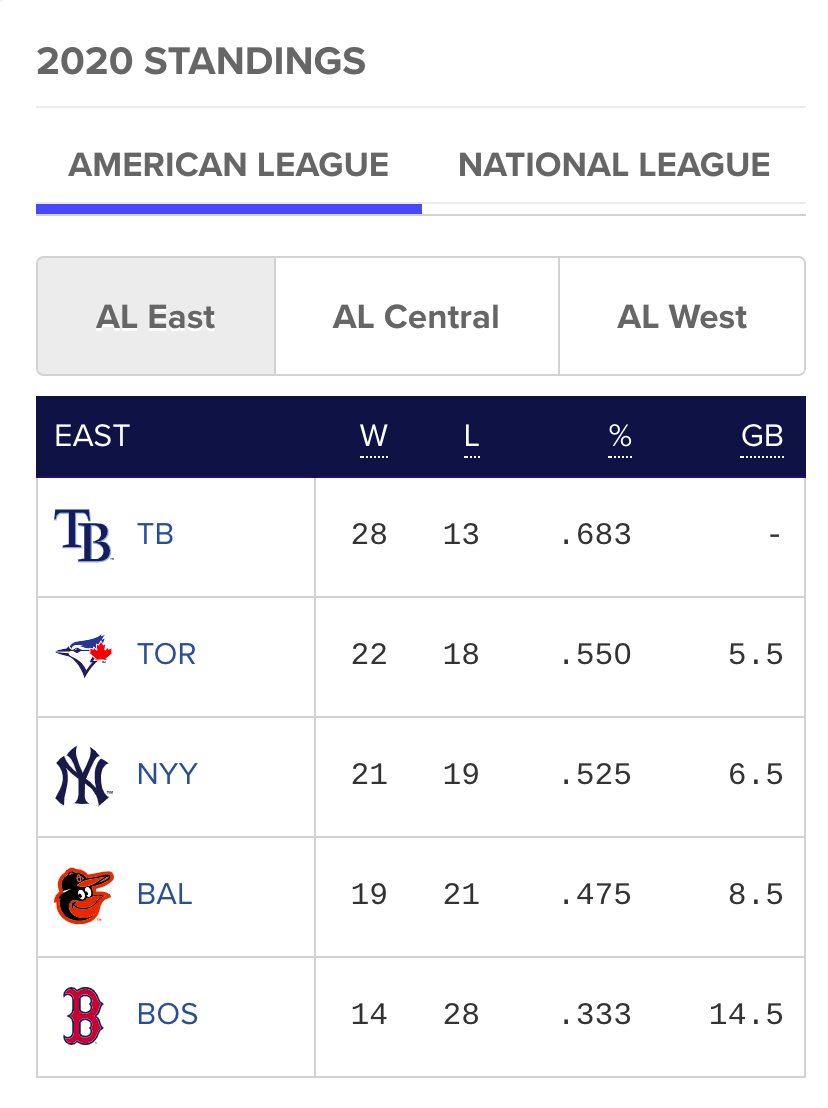Click the % column header
The height and width of the screenshot is (1108, 828).
tap(620, 436)
